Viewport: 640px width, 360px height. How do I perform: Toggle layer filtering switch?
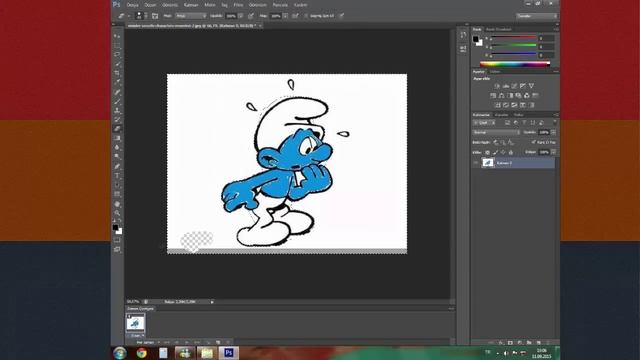[x=554, y=122]
